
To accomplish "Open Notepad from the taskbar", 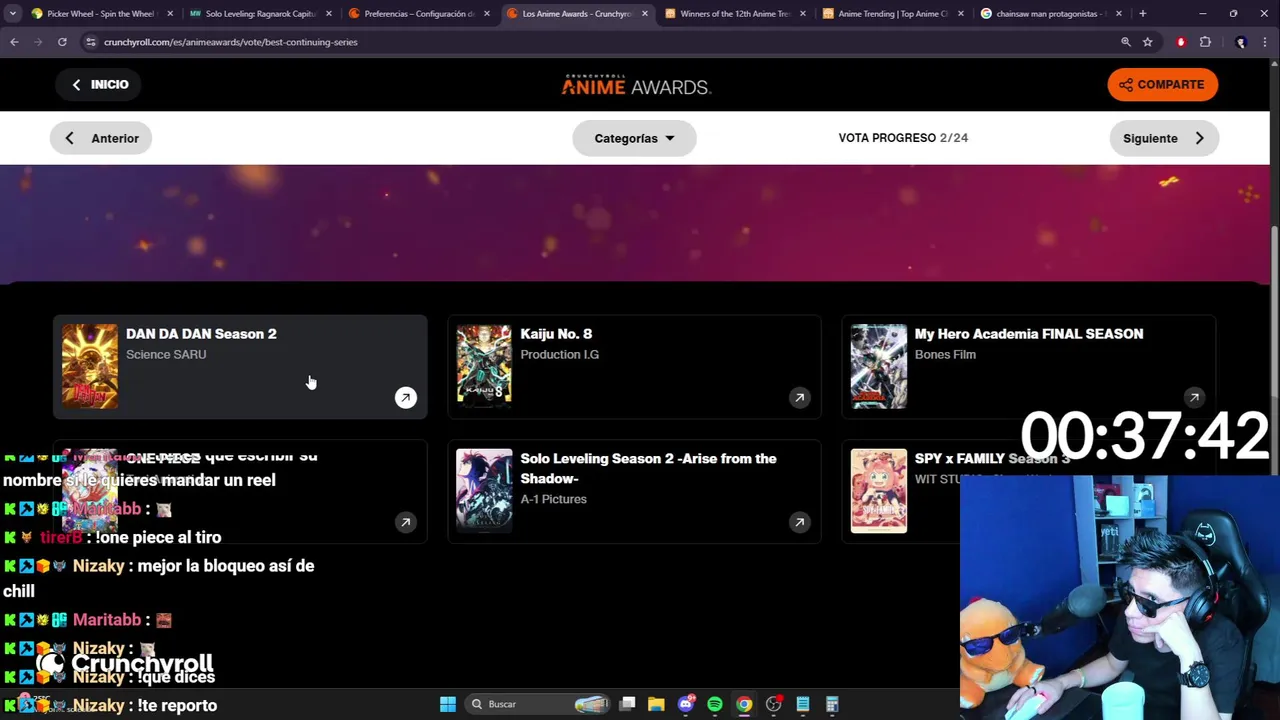I will pyautogui.click(x=803, y=704).
